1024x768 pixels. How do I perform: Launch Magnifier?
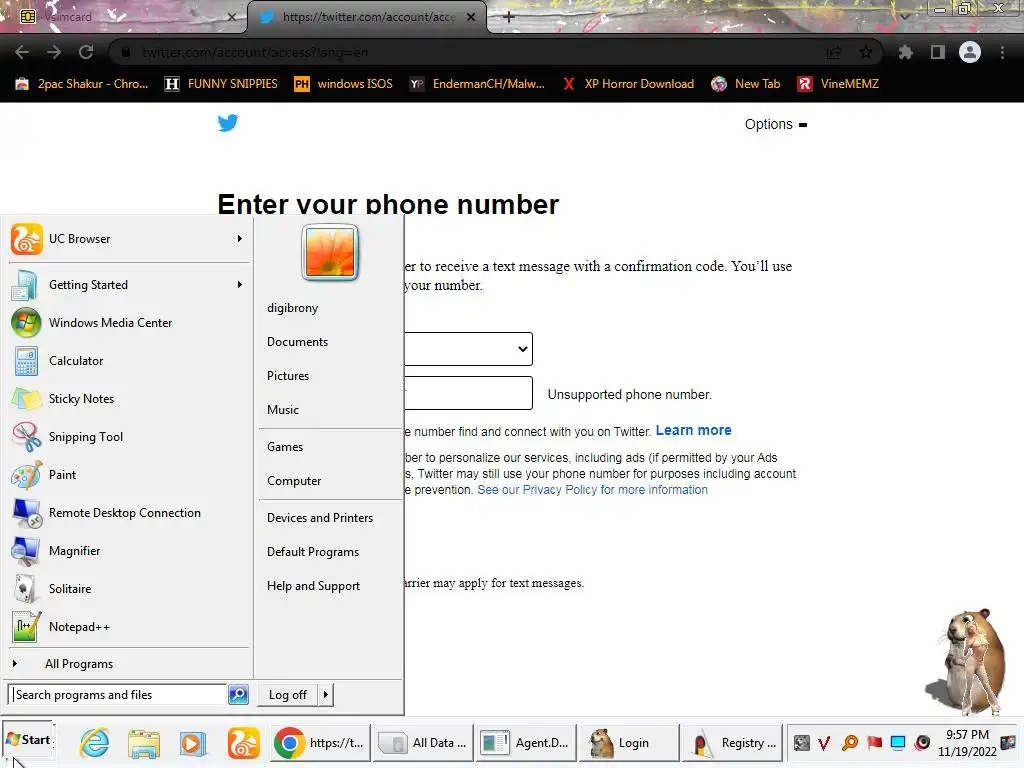click(x=128, y=551)
